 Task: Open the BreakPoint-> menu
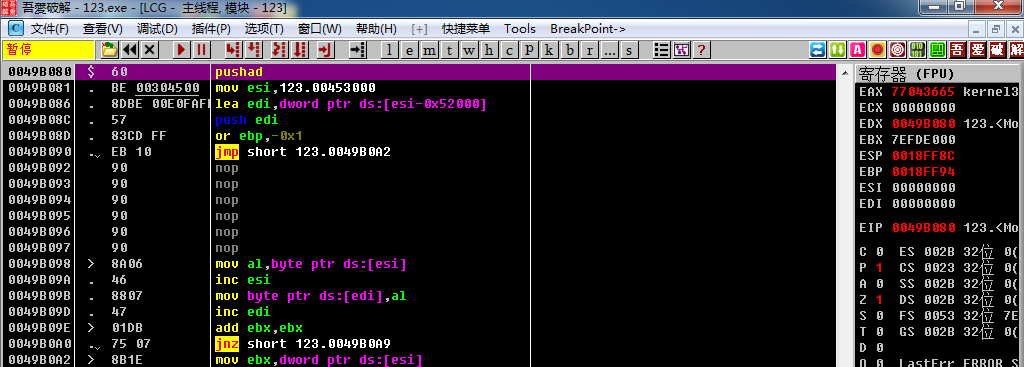click(x=588, y=29)
